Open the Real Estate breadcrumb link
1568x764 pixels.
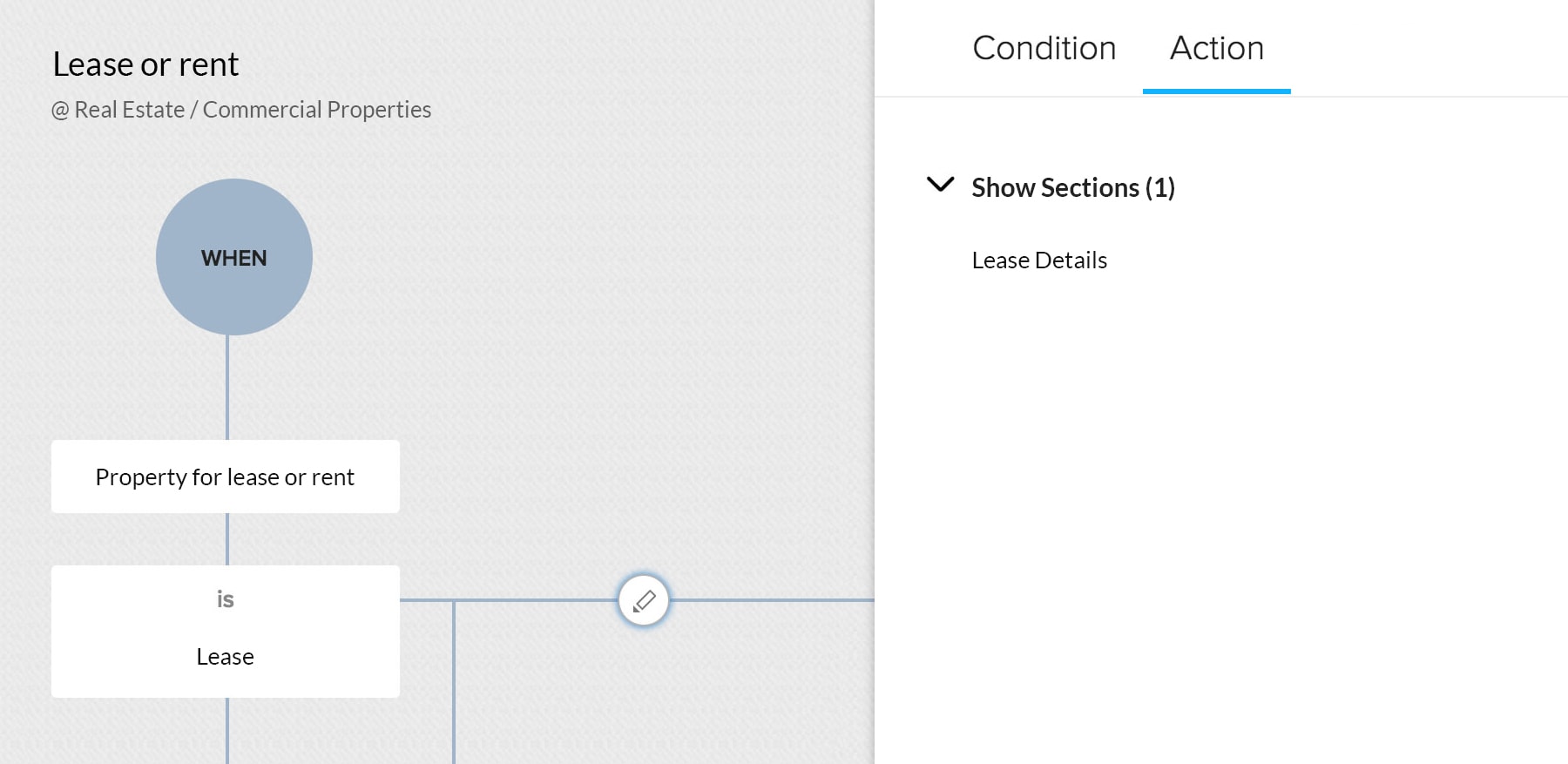130,110
